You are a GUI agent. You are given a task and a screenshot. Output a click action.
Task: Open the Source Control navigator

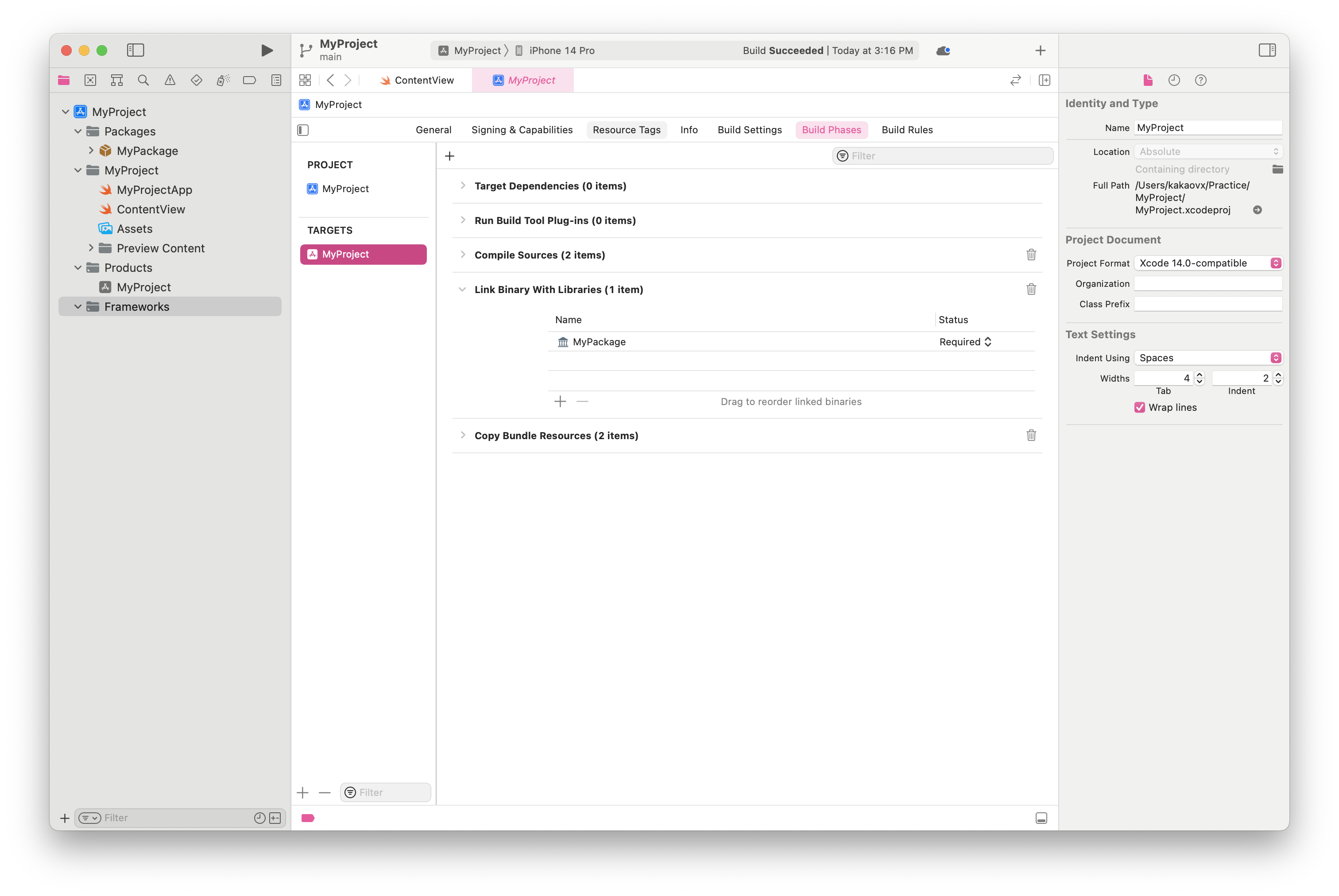[90, 81]
